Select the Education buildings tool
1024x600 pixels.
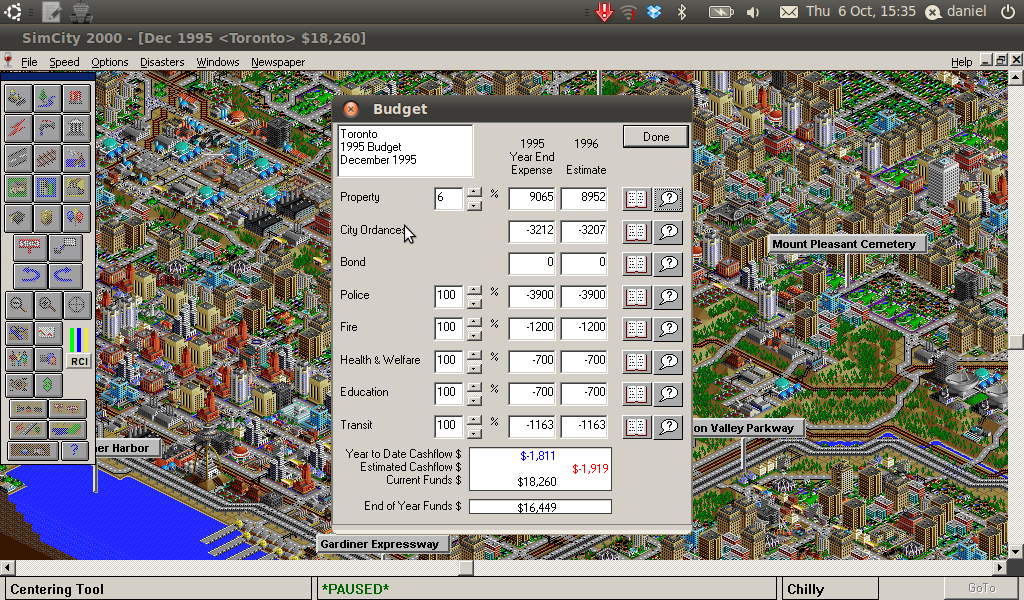pyautogui.click(x=18, y=218)
